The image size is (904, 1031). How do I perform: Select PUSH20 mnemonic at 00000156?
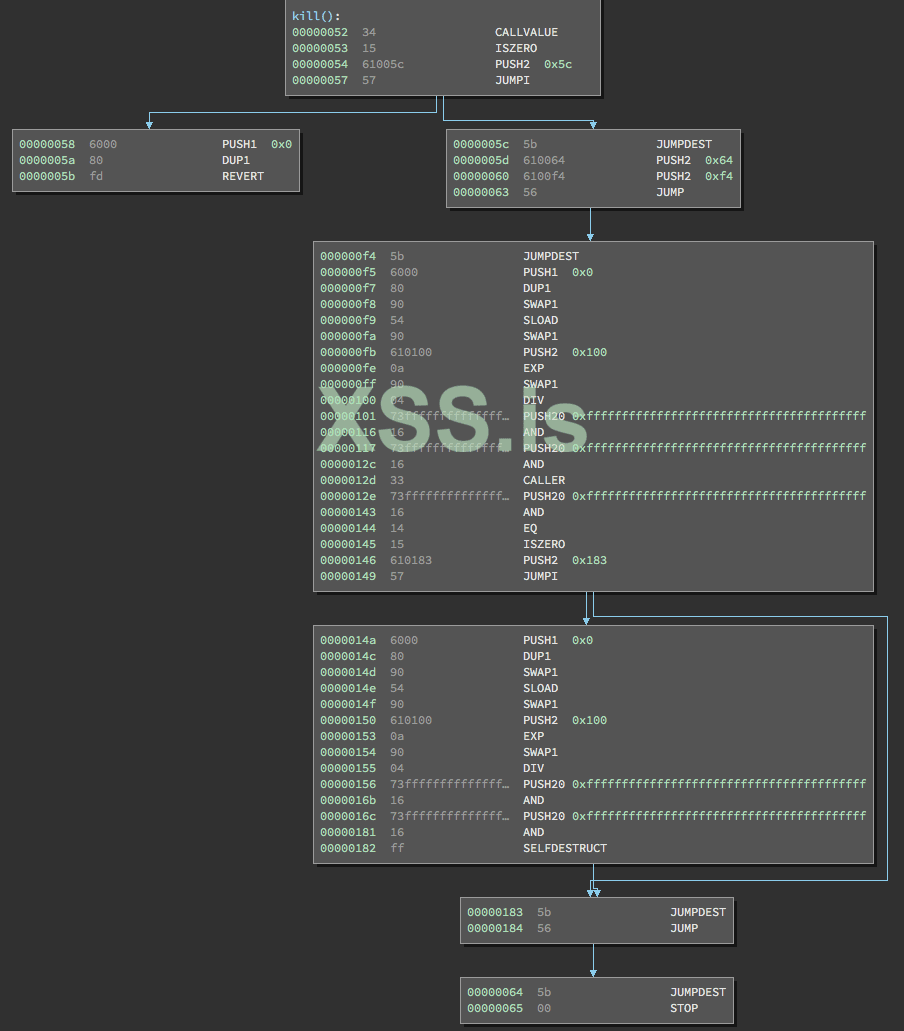click(x=544, y=784)
